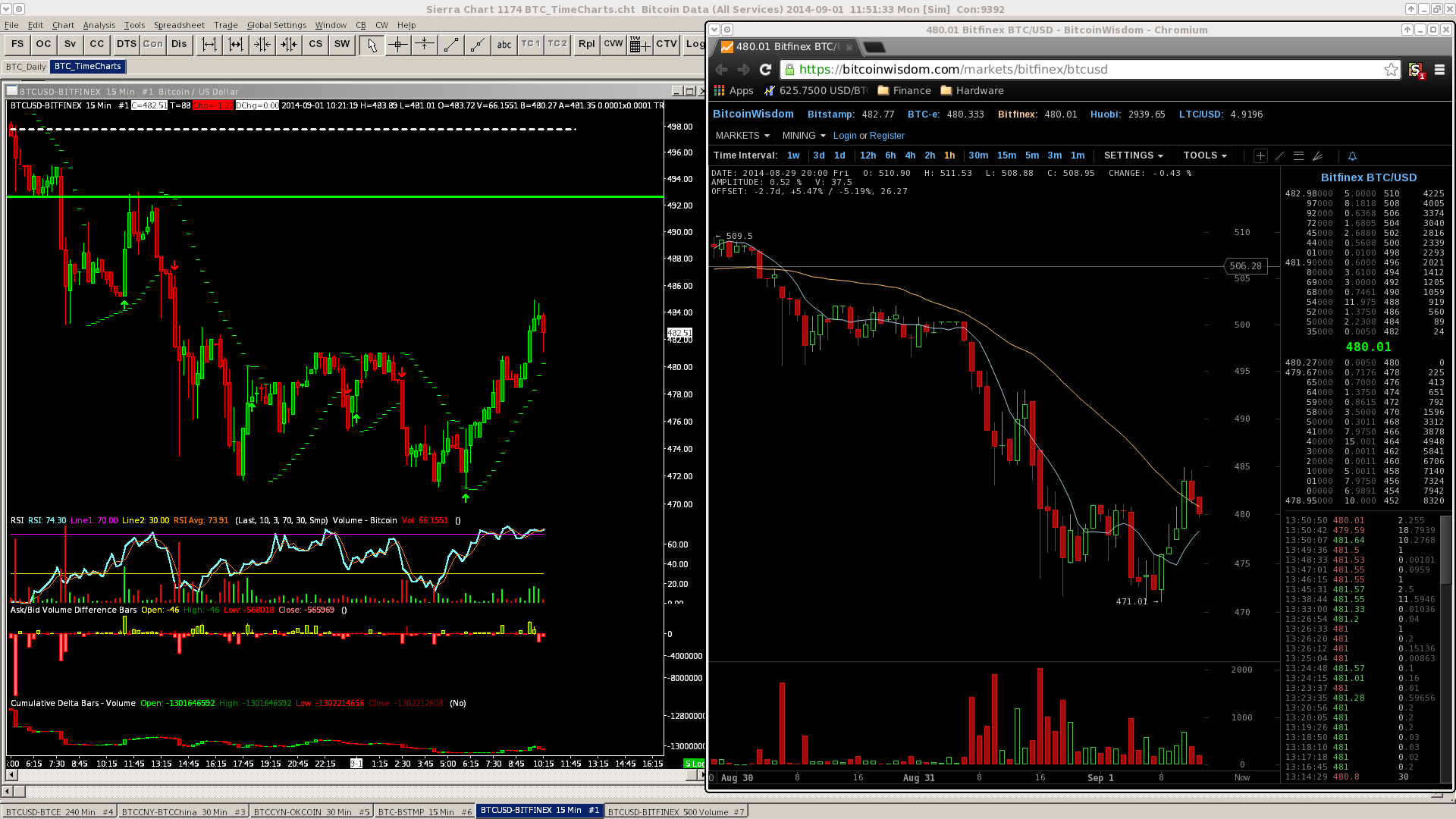Open the SETTINGS dropdown menu
The height and width of the screenshot is (819, 1456).
[1133, 155]
